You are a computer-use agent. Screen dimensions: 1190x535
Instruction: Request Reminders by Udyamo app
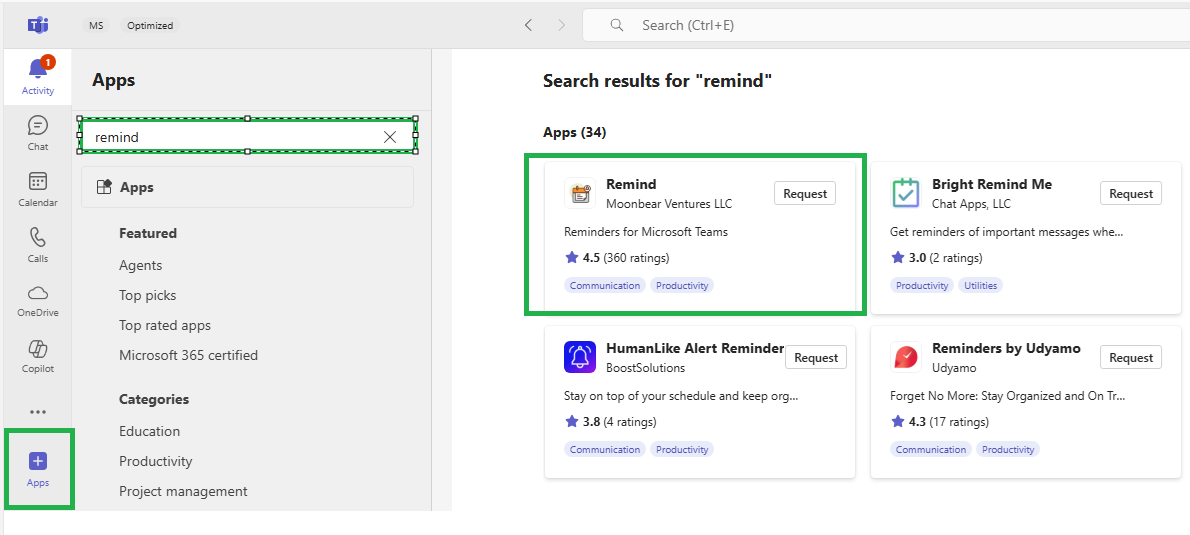click(x=1131, y=357)
